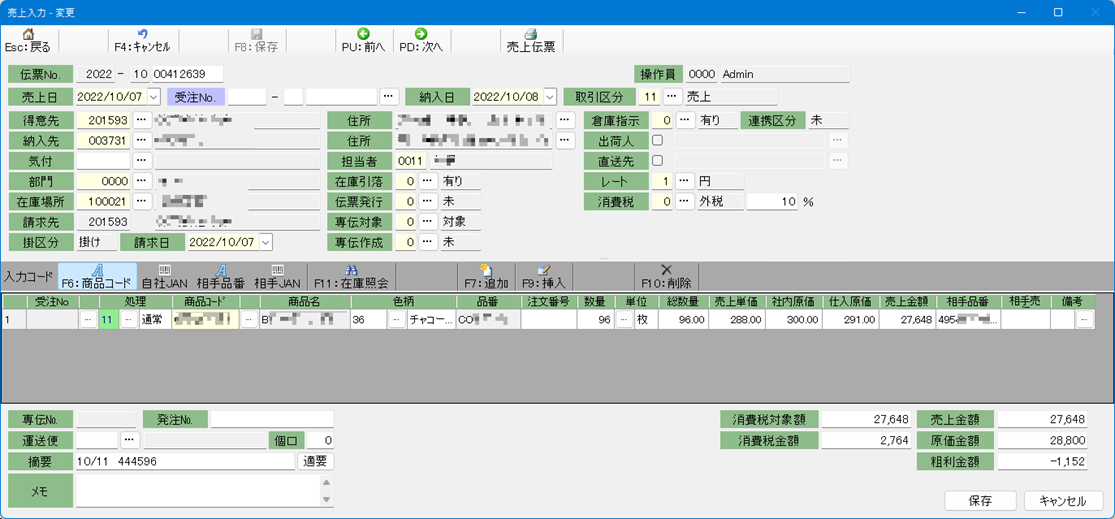Add a line with F7:追加
The width and height of the screenshot is (1115, 519).
pyautogui.click(x=485, y=276)
